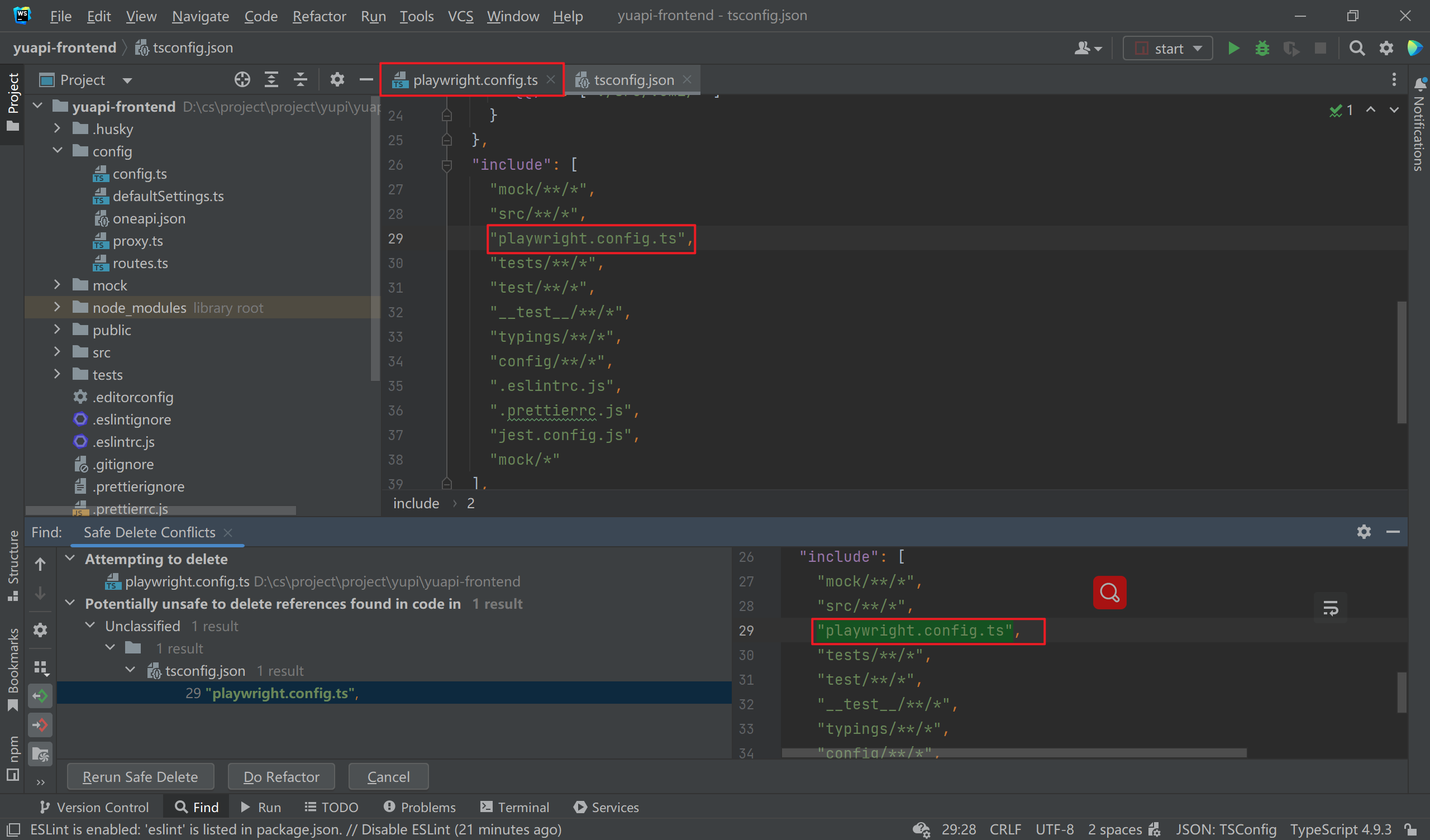1430x840 pixels.
Task: Switch to playwright.config.ts editor tab
Action: [x=474, y=80]
